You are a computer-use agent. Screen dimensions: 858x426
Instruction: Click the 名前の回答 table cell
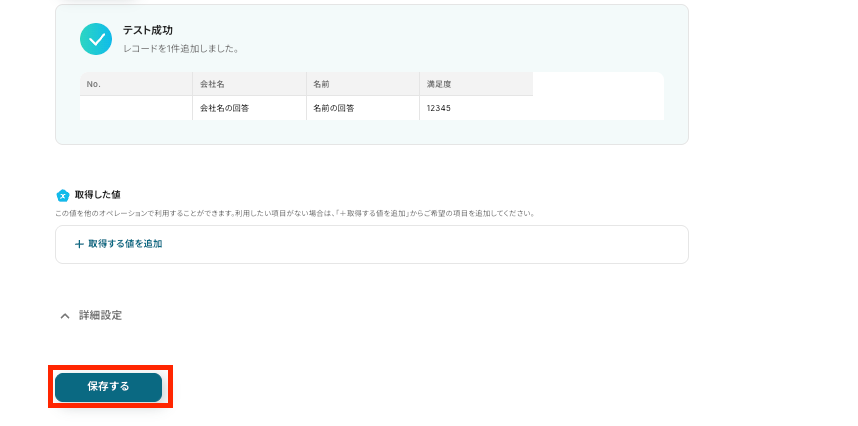335,108
